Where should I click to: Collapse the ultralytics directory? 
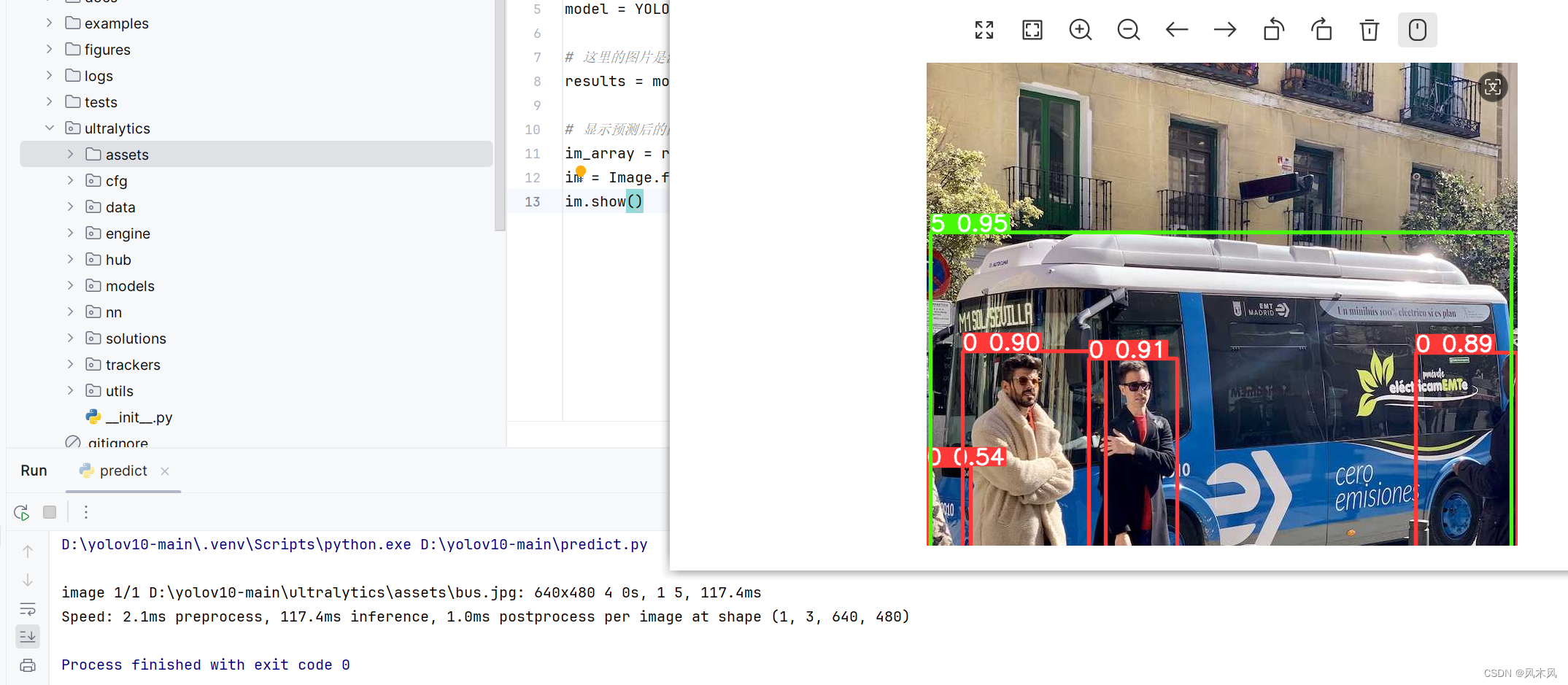click(50, 128)
